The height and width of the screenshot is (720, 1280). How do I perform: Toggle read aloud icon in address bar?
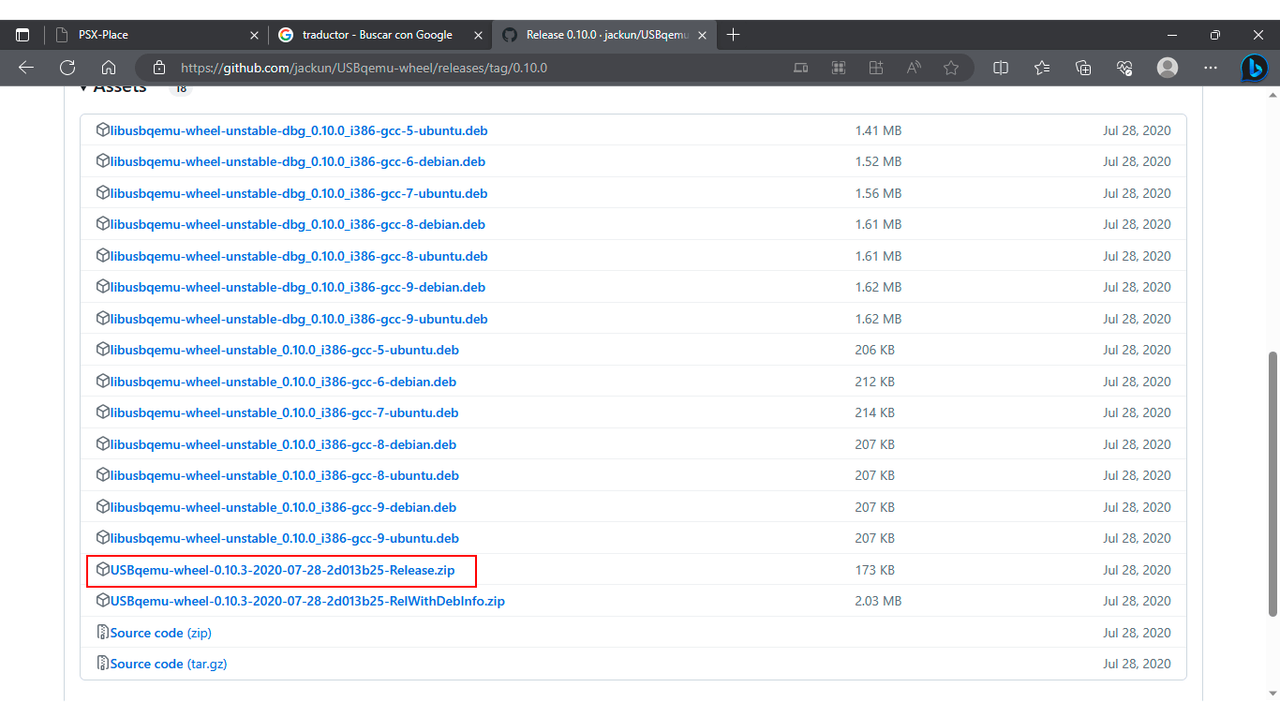tap(913, 68)
